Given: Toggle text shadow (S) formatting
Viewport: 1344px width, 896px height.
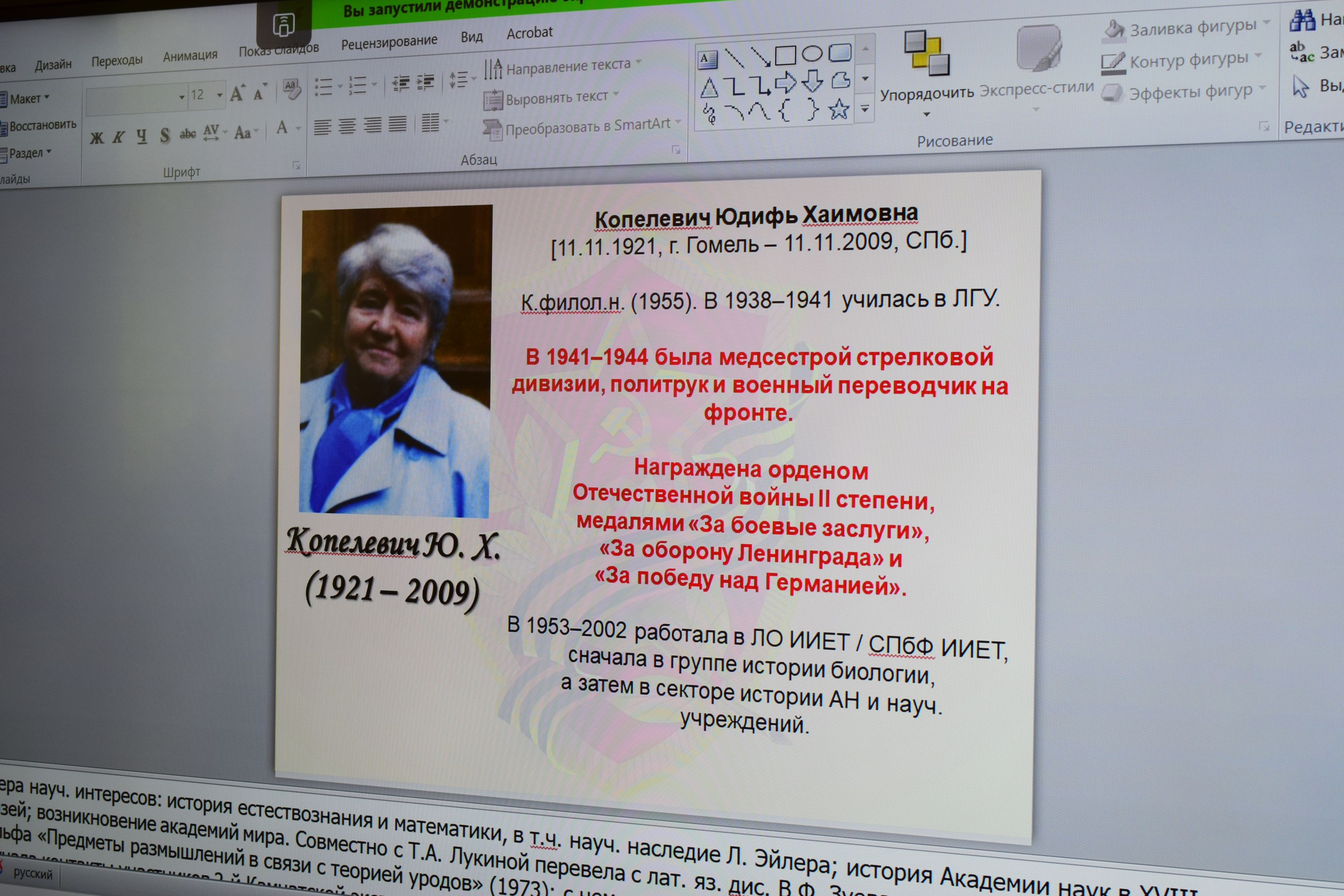Looking at the screenshot, I should [165, 135].
